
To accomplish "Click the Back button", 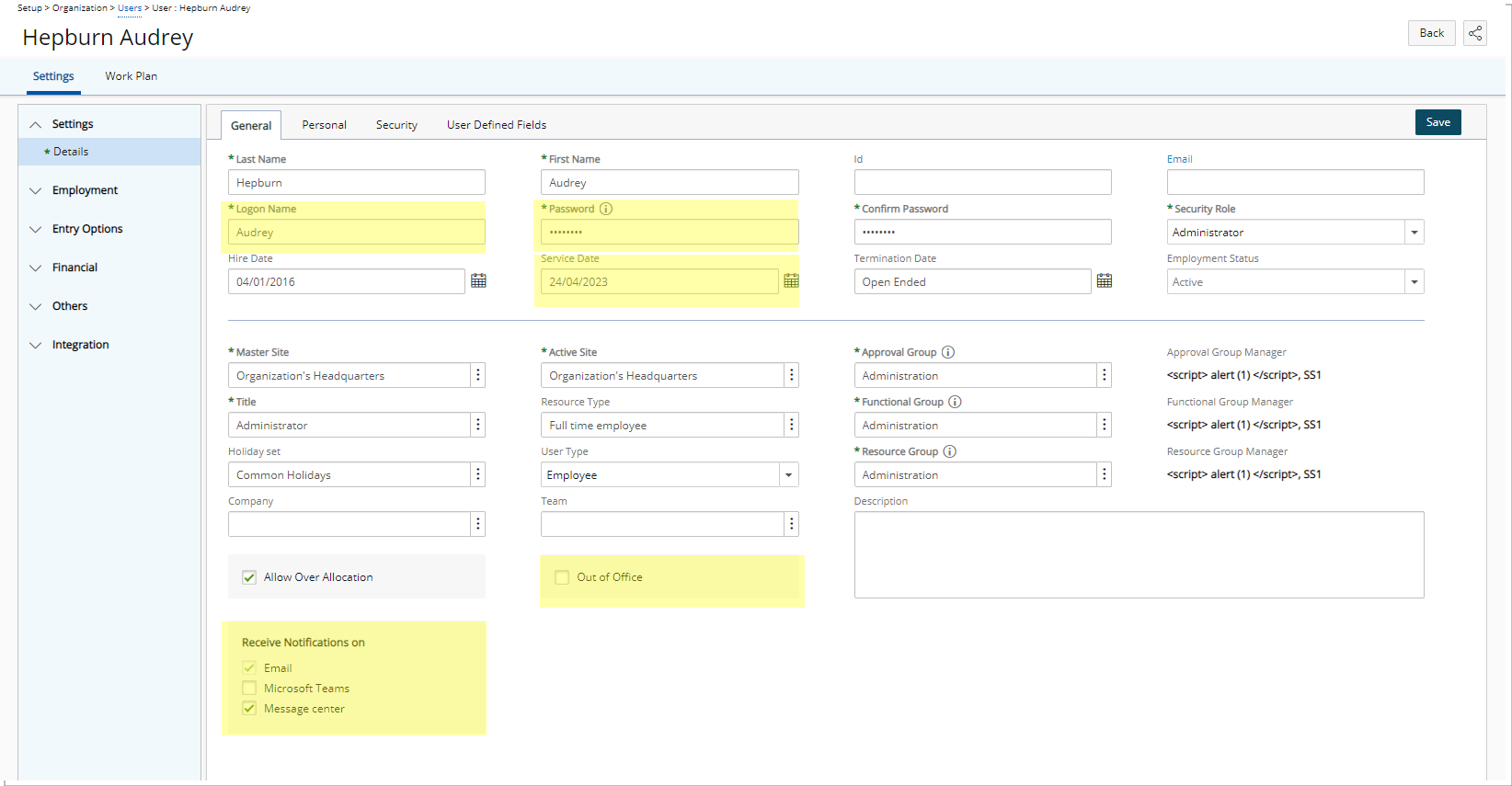I will (x=1432, y=33).
